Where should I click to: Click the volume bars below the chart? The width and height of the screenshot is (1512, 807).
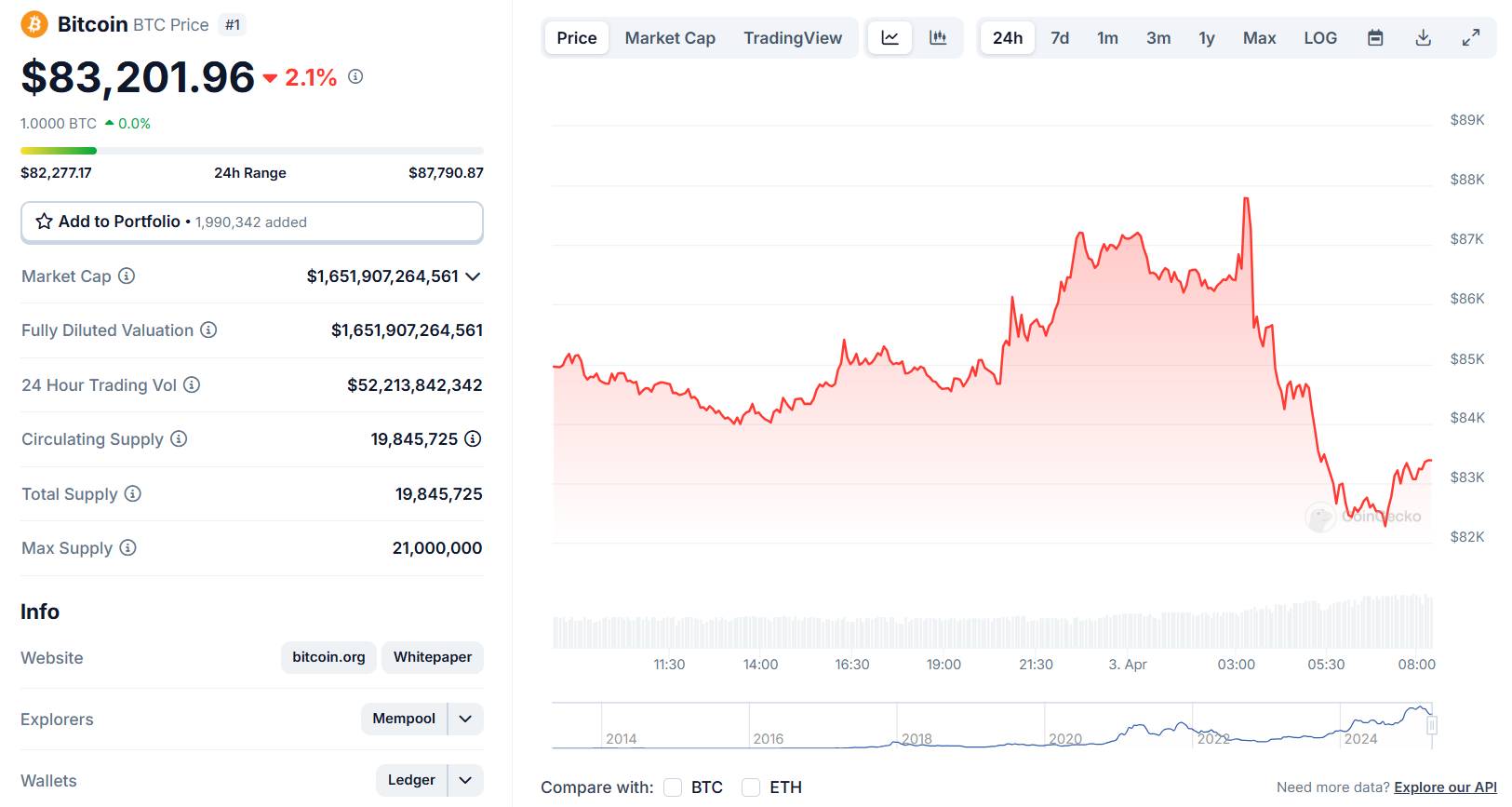pyautogui.click(x=993, y=624)
